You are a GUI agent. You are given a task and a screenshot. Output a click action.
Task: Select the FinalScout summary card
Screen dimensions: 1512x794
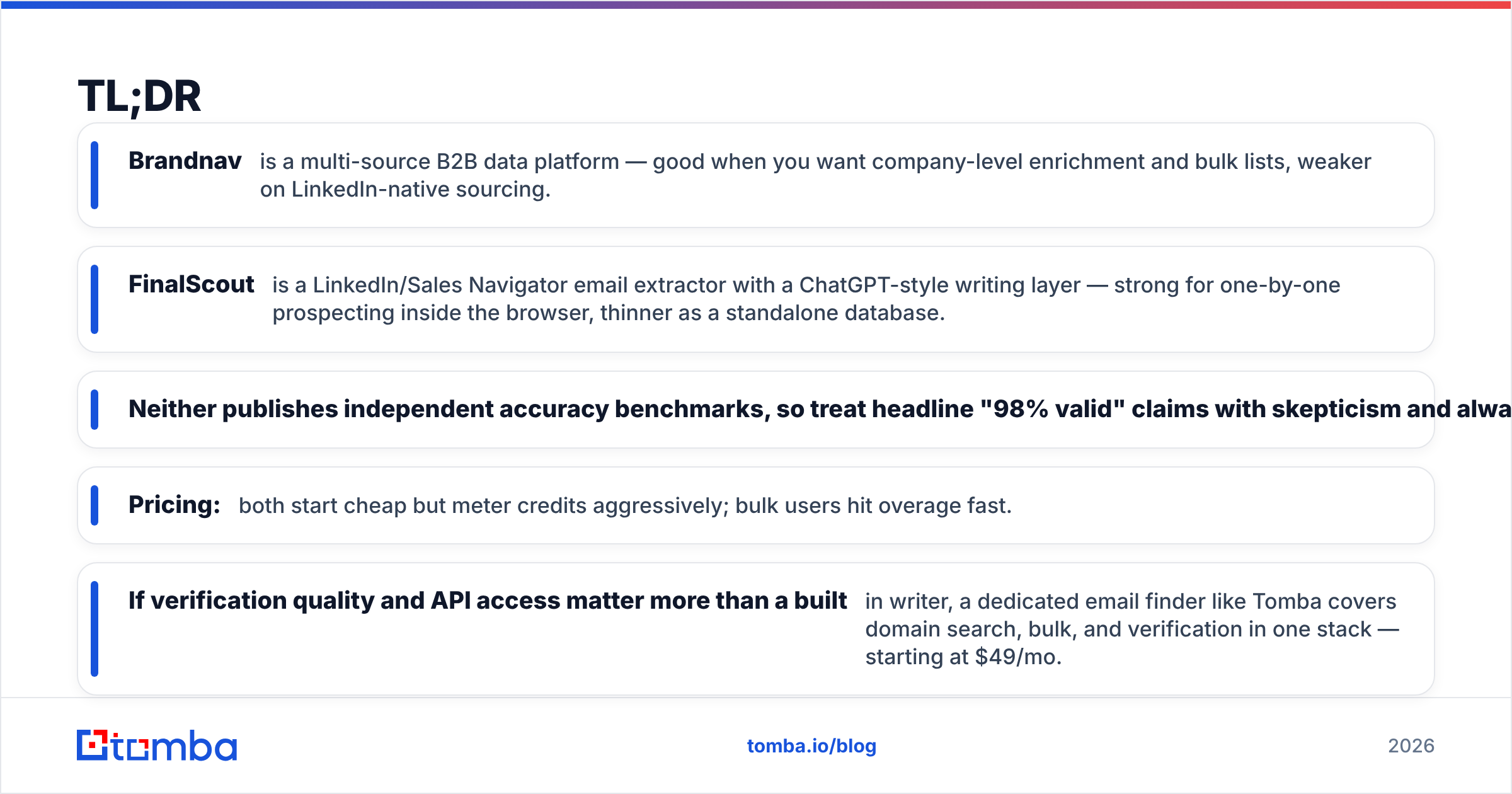756,299
